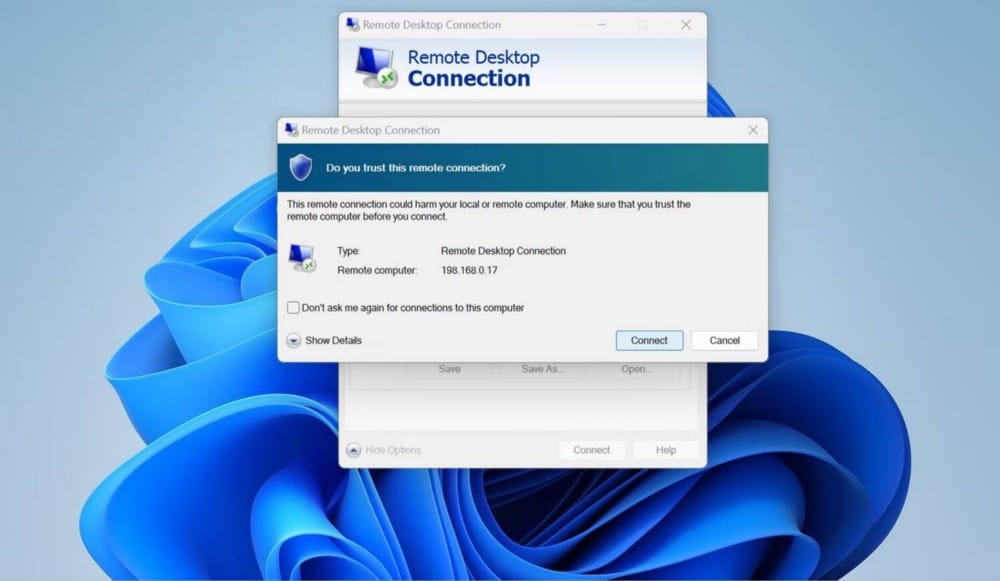Click the "Do you trust this remote connection?" heading
The image size is (1000, 581).
click(415, 168)
